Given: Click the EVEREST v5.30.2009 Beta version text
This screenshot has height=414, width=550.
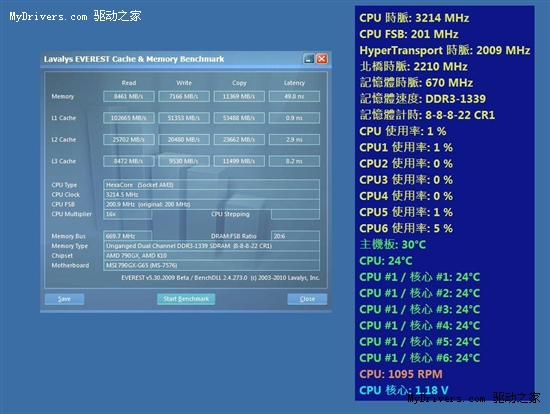Looking at the screenshot, I should (x=220, y=278).
